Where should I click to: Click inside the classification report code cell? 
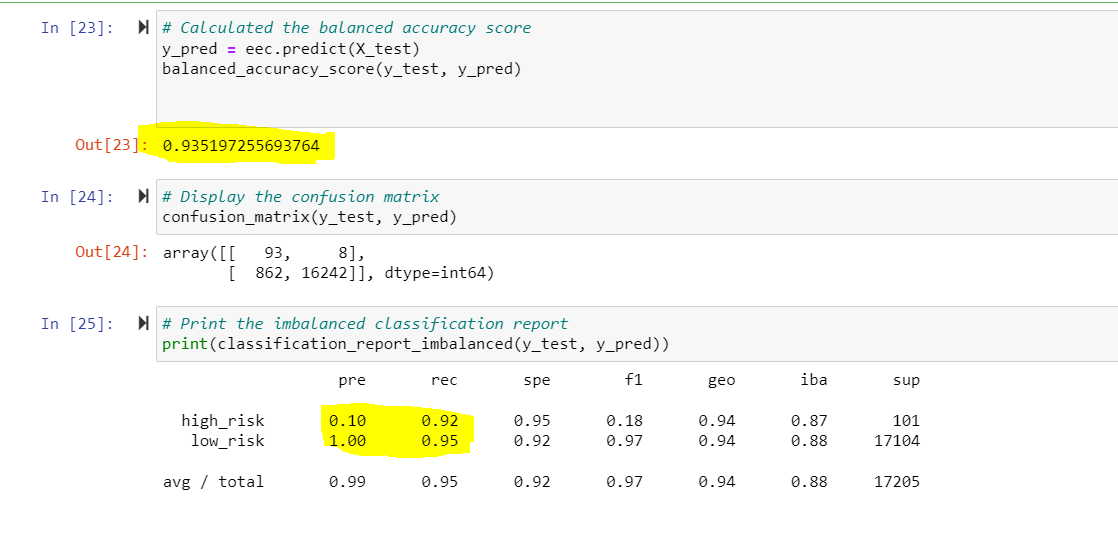click(x=637, y=335)
